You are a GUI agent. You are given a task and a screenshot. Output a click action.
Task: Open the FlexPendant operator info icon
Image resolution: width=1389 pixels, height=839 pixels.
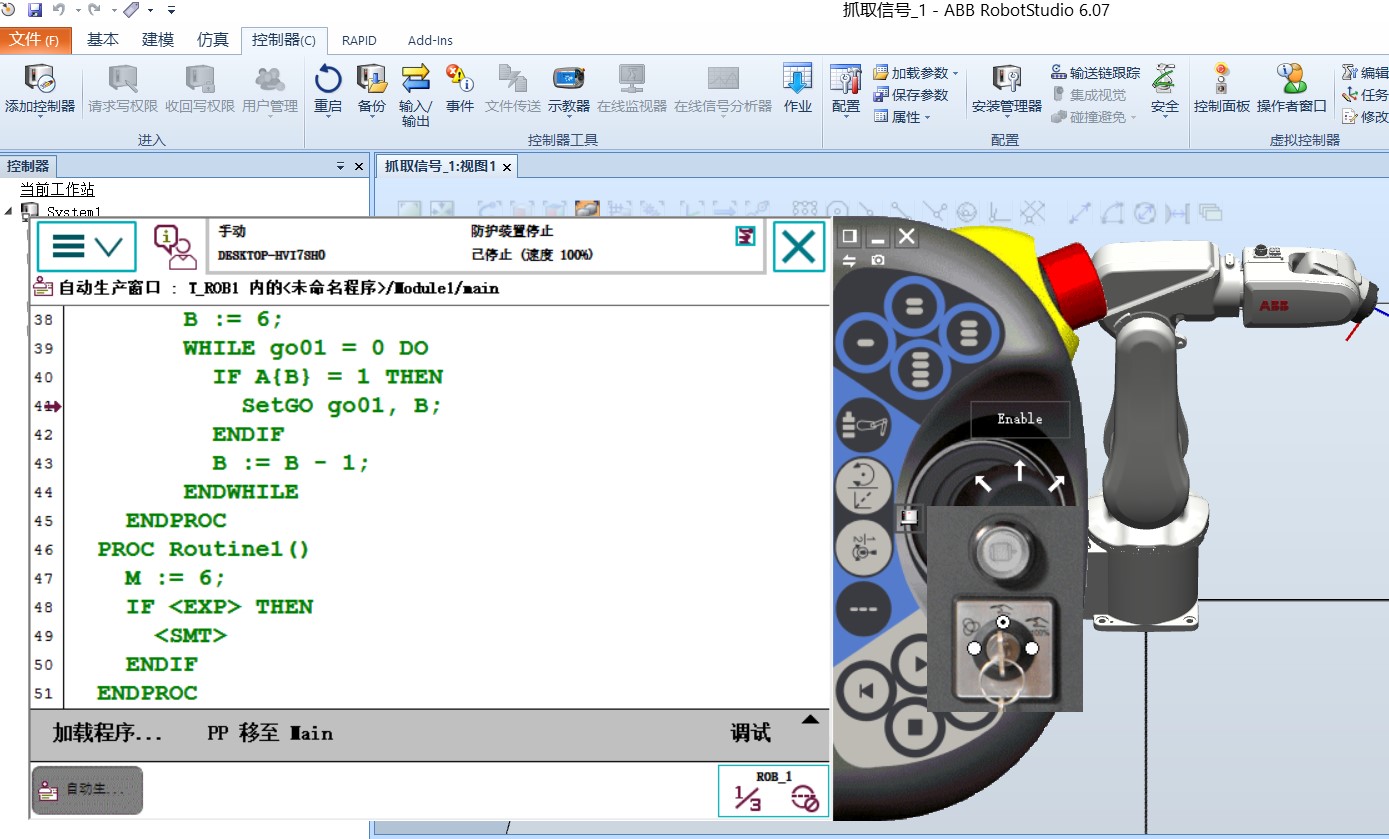pyautogui.click(x=175, y=247)
